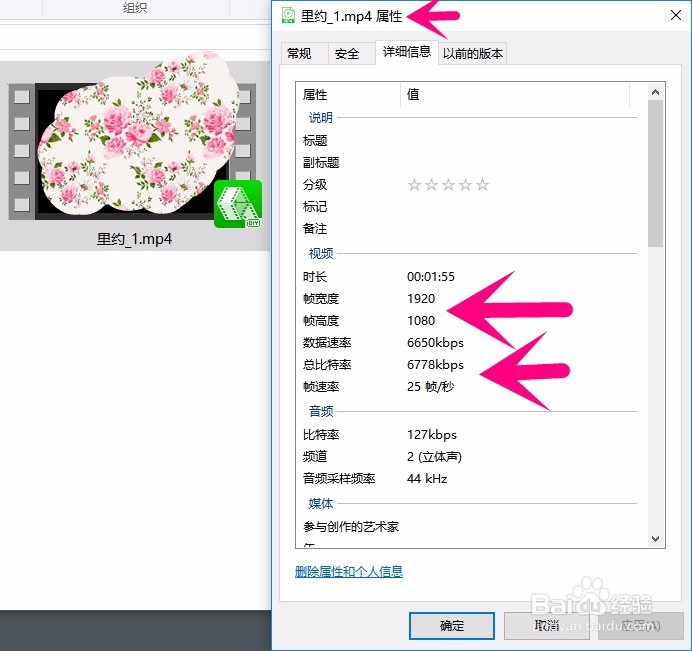Select the 总比特率 value 6778kbps
Screen dimensions: 692x651
click(x=435, y=365)
